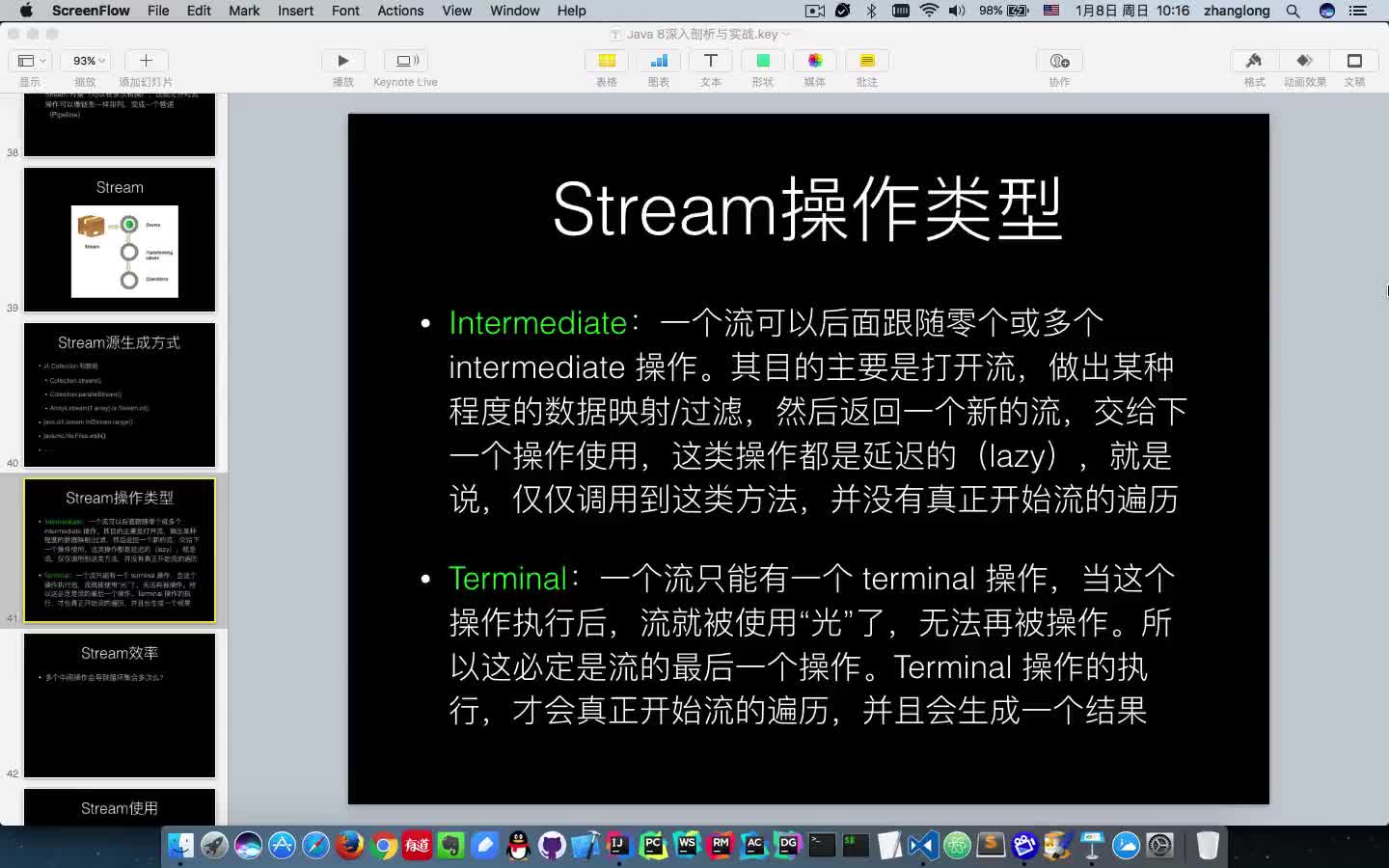Open Keynote Live from the toolbar
This screenshot has width=1389, height=868.
405,61
